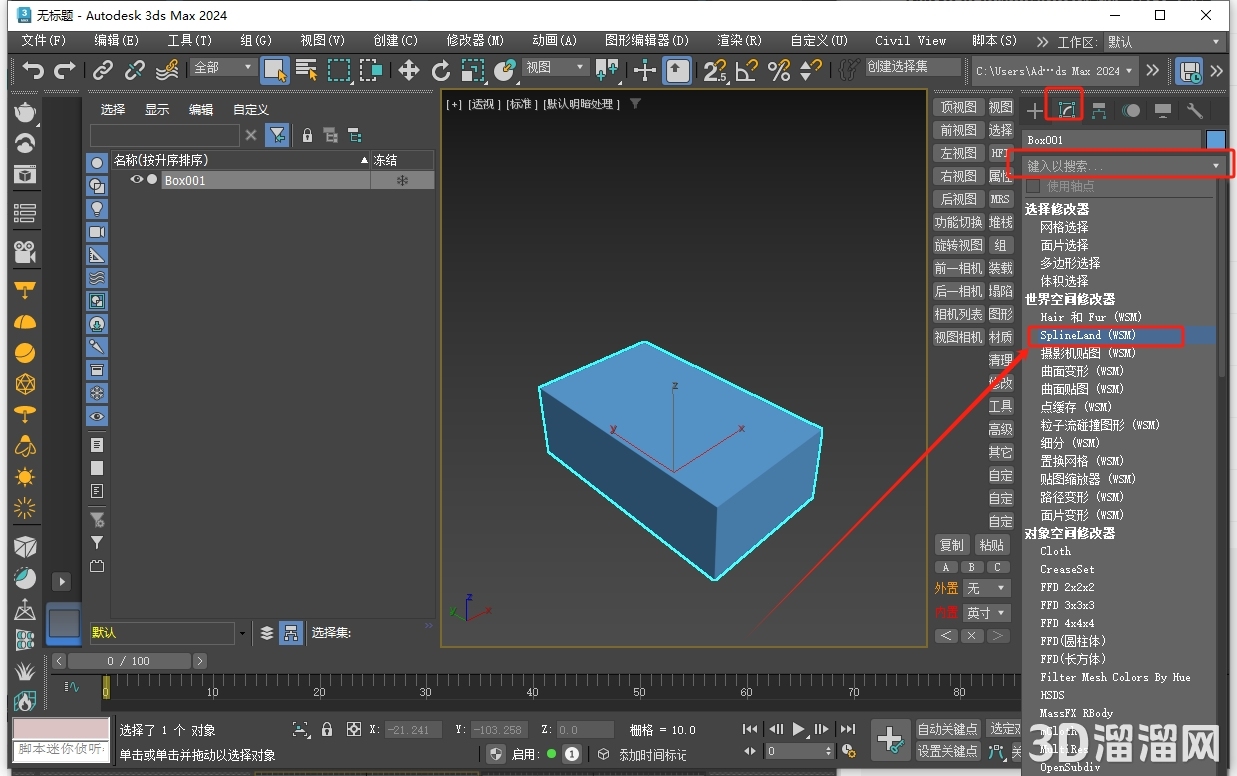The height and width of the screenshot is (776, 1237).
Task: Select the Utilities wrench panel icon
Action: pos(1195,110)
